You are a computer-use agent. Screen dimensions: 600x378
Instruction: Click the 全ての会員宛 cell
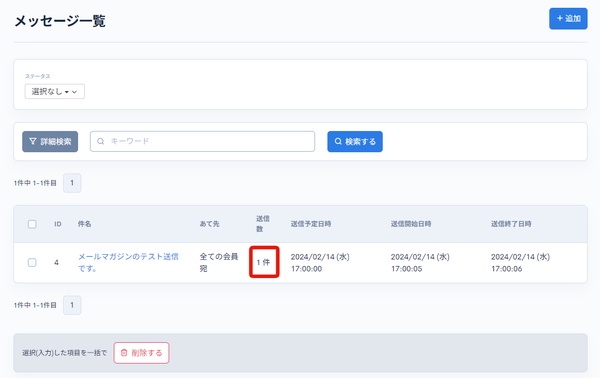coord(219,262)
